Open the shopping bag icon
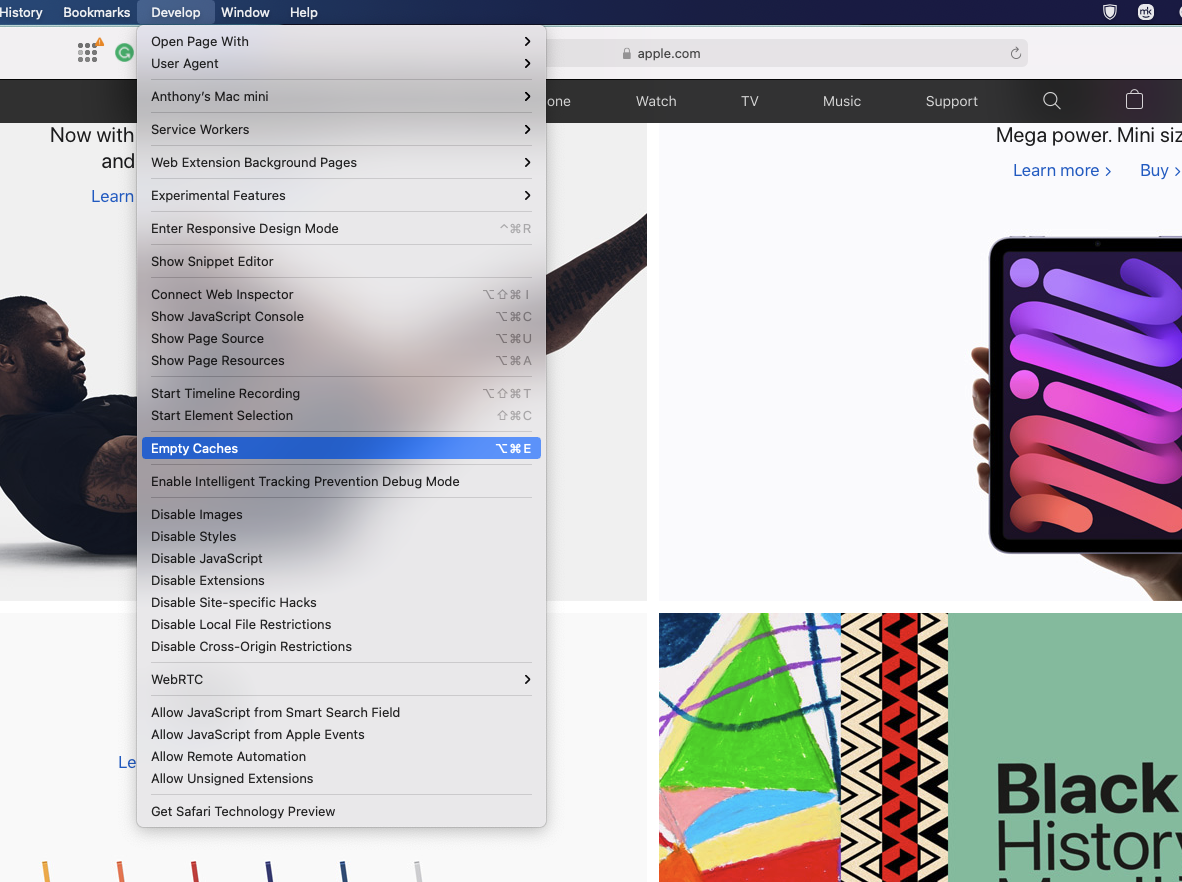The height and width of the screenshot is (882, 1182). (x=1134, y=100)
